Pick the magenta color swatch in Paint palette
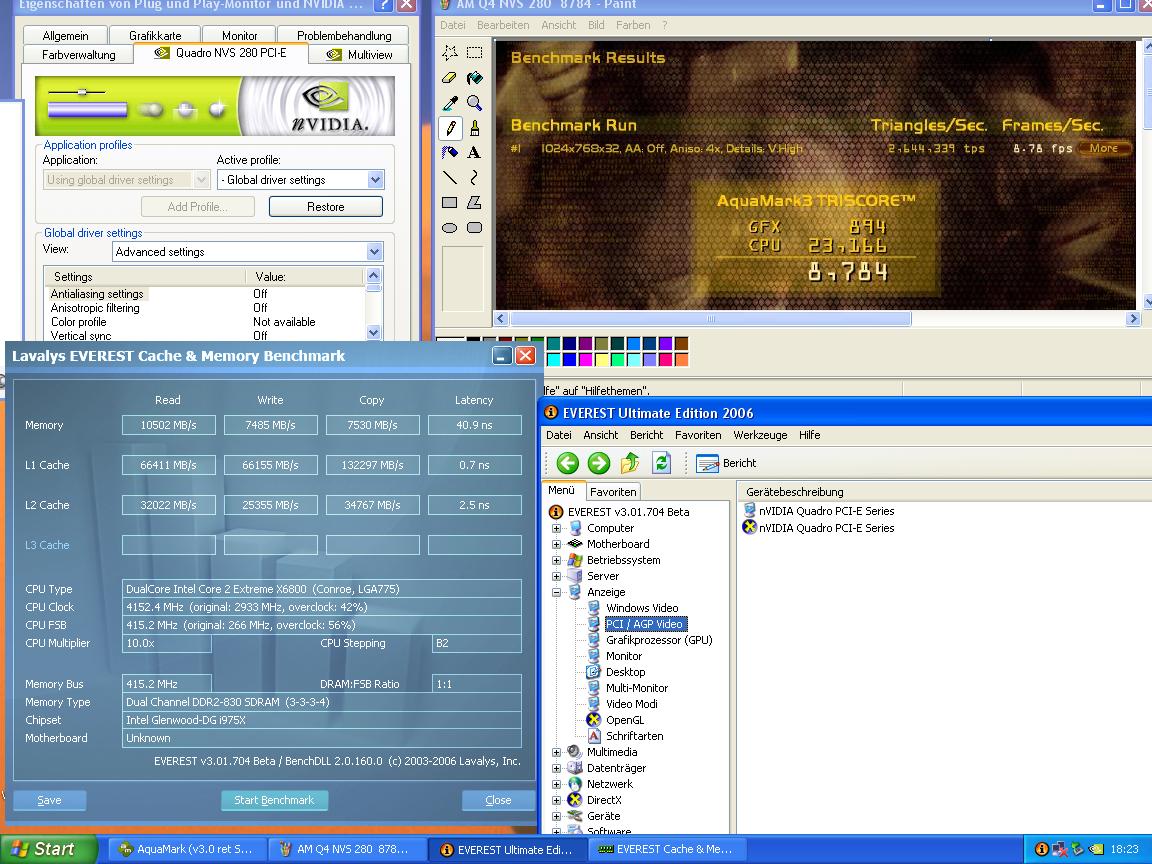 coord(586,359)
